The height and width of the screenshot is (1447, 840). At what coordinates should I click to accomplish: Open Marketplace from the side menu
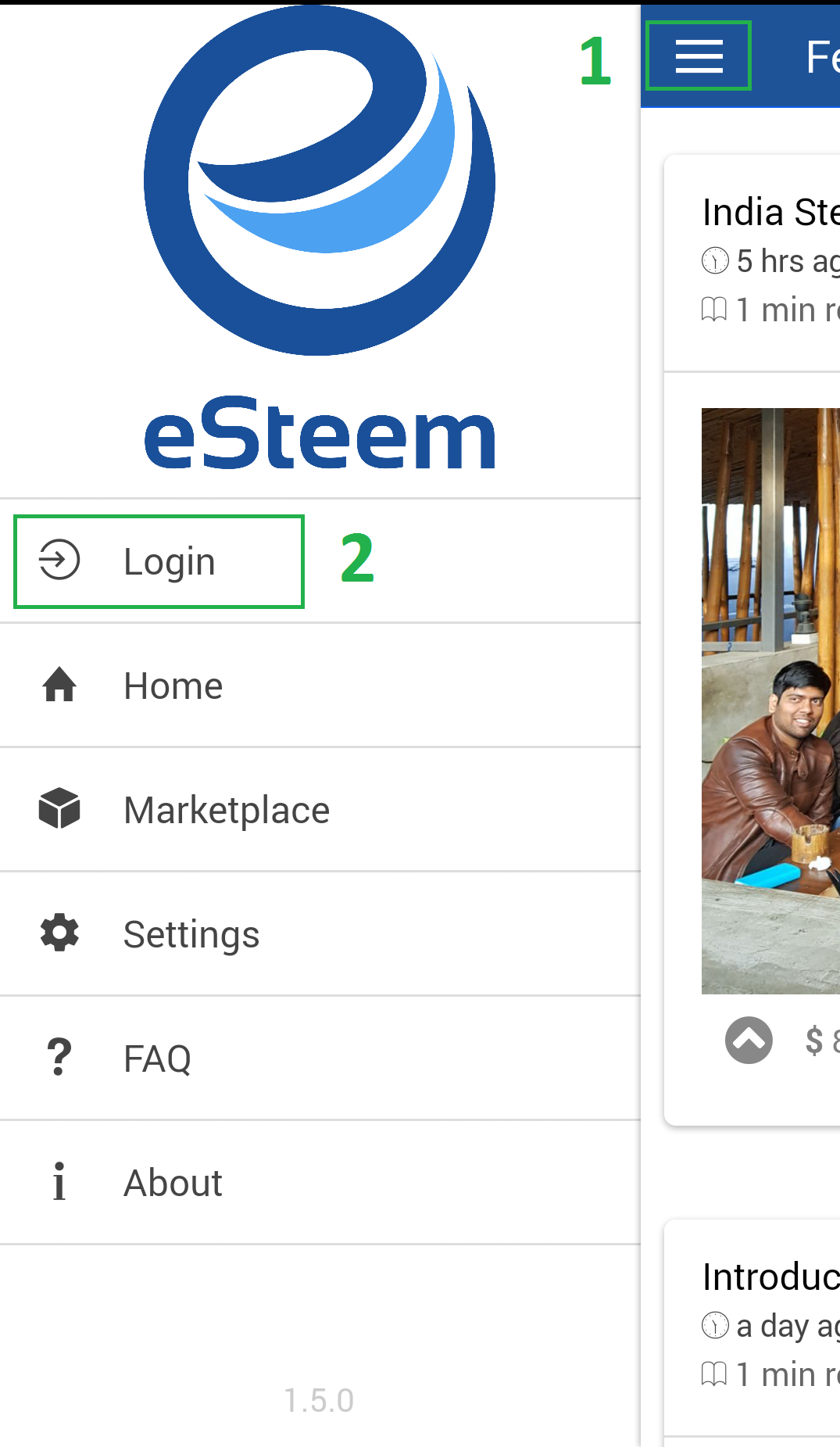227,810
